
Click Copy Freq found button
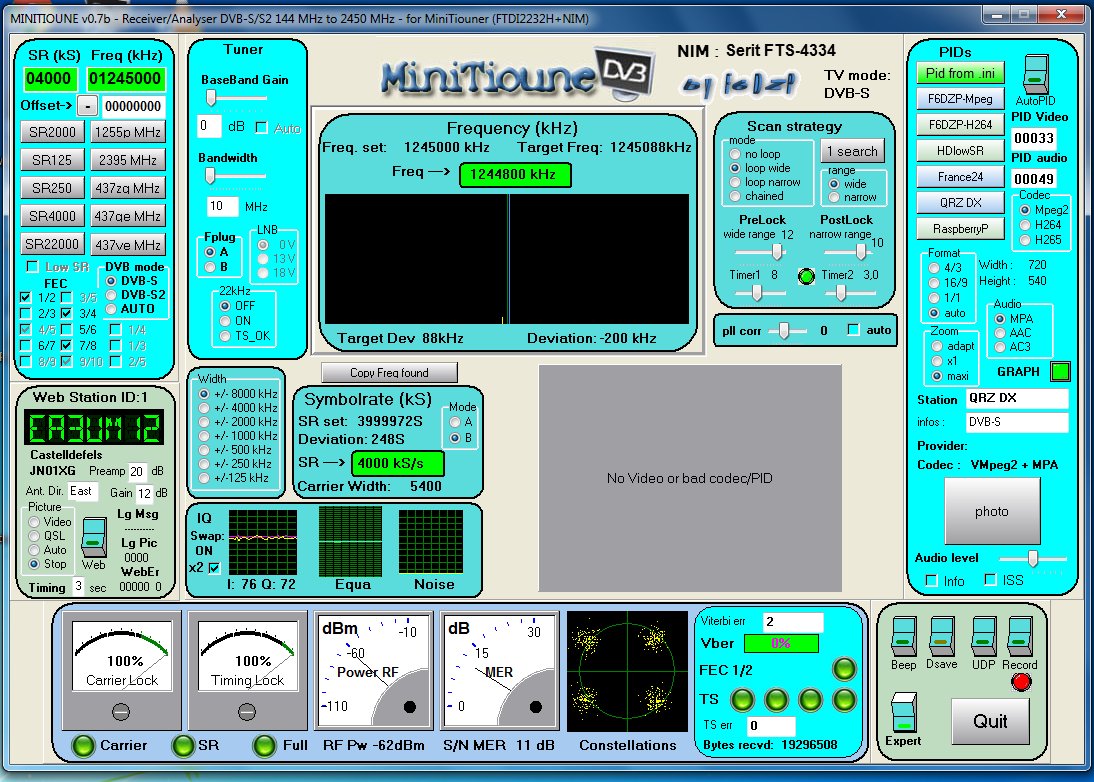[389, 373]
